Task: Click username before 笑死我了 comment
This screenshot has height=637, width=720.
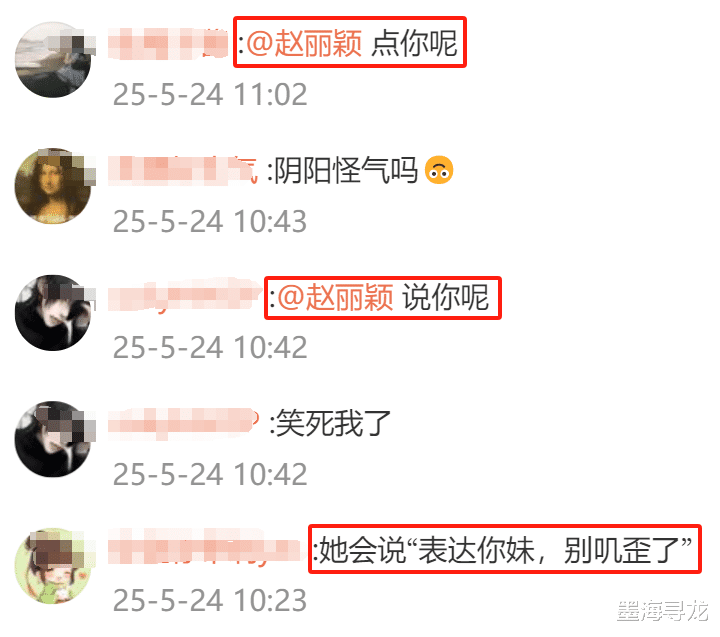Action: pyautogui.click(x=184, y=423)
